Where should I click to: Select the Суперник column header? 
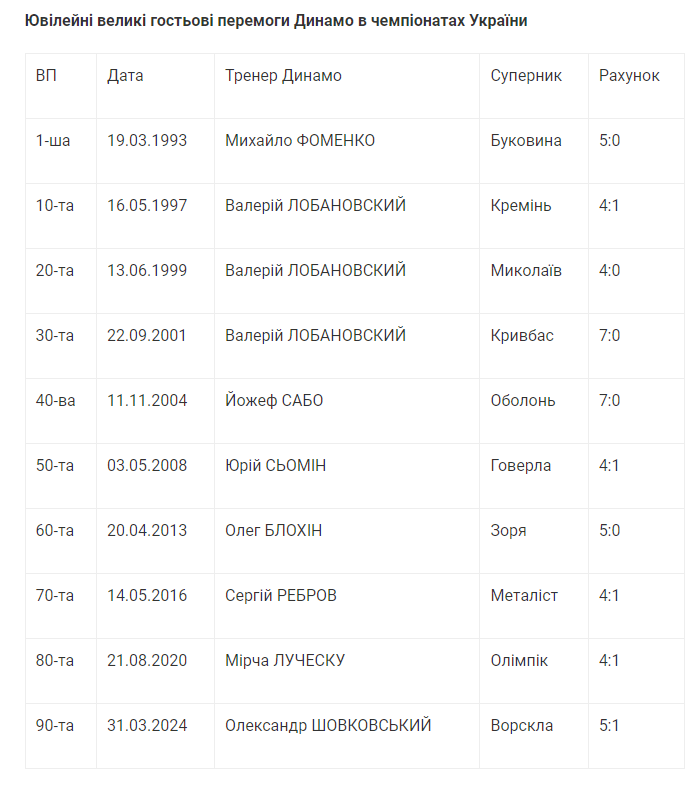coord(526,76)
